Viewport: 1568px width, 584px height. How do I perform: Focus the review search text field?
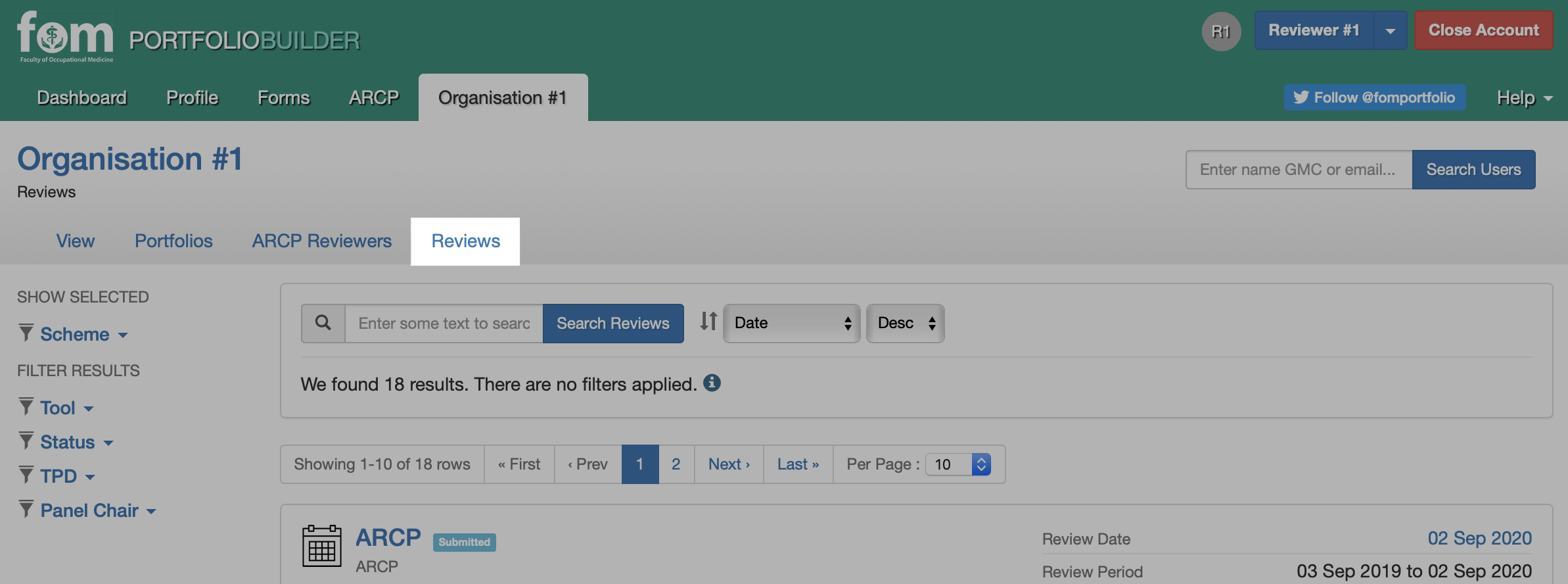[444, 323]
